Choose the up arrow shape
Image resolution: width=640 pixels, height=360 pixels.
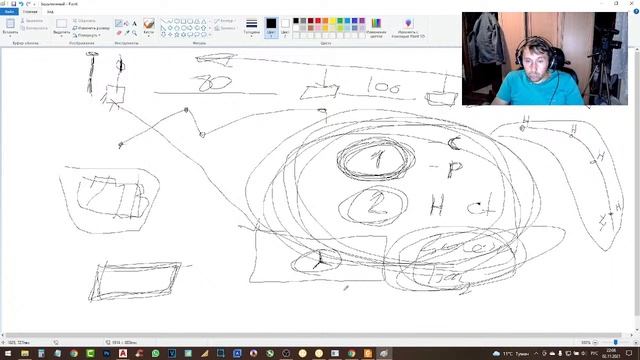[x=204, y=28]
